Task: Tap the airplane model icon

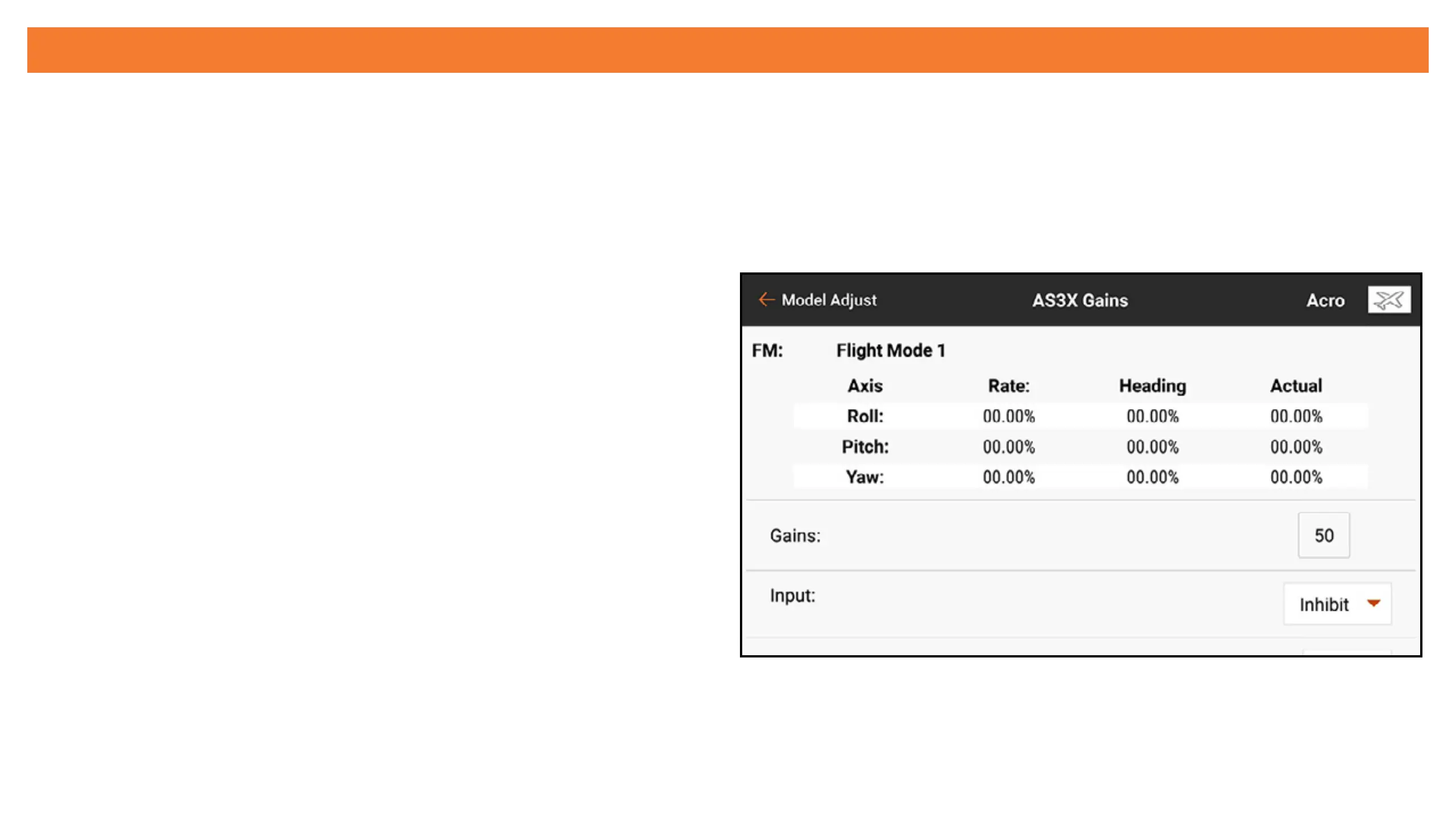Action: [x=1388, y=300]
